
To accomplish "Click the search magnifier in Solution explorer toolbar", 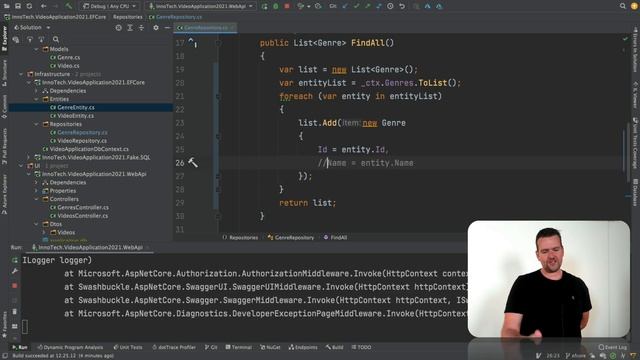I will (x=56, y=40).
